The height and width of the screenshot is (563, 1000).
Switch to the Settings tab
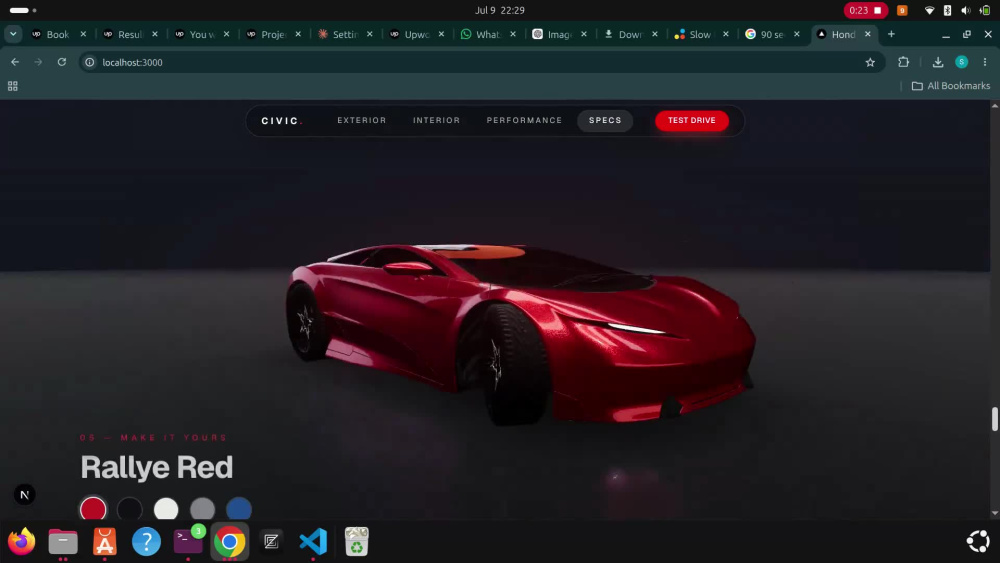click(344, 34)
